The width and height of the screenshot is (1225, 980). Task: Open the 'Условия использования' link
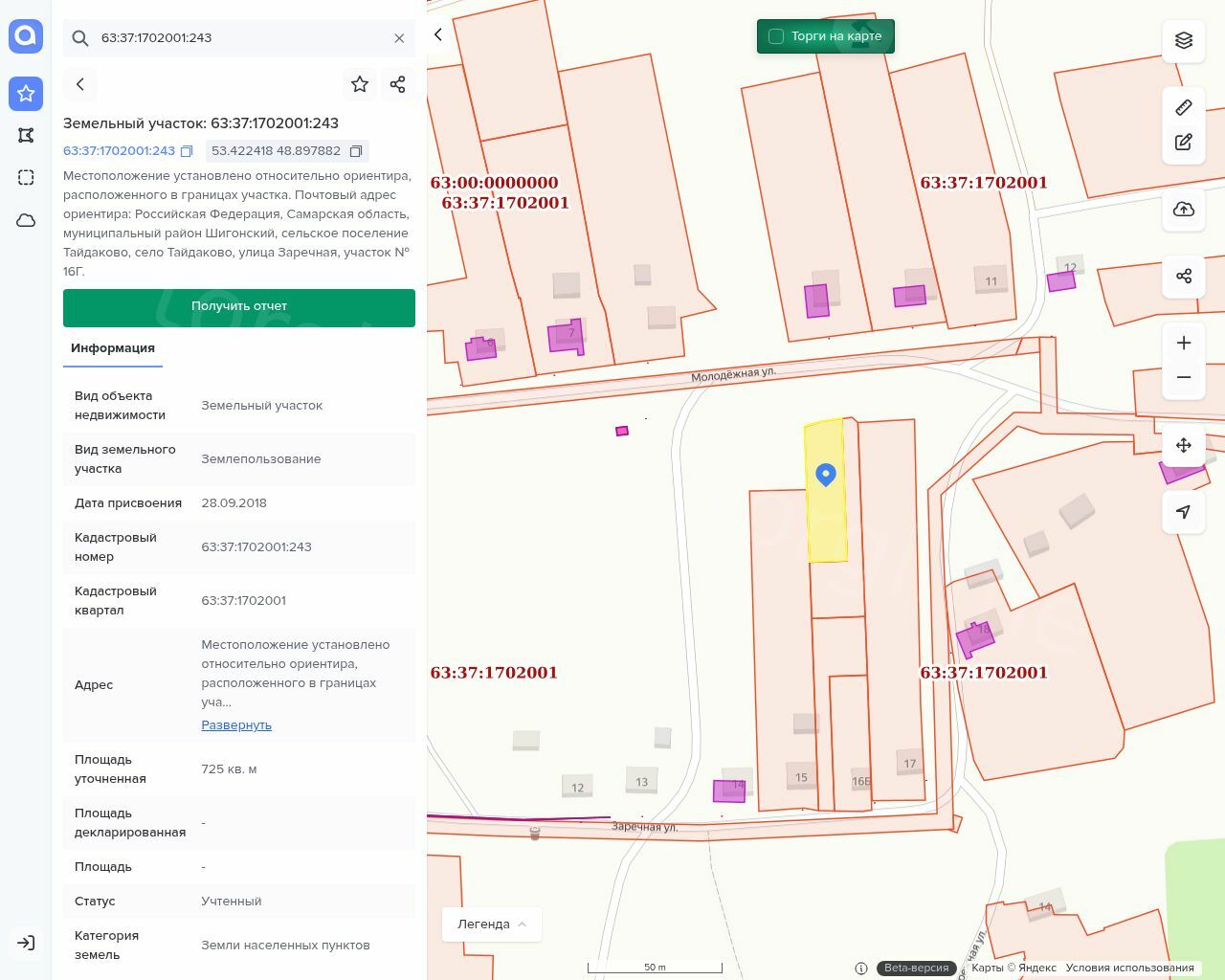pyautogui.click(x=1129, y=968)
